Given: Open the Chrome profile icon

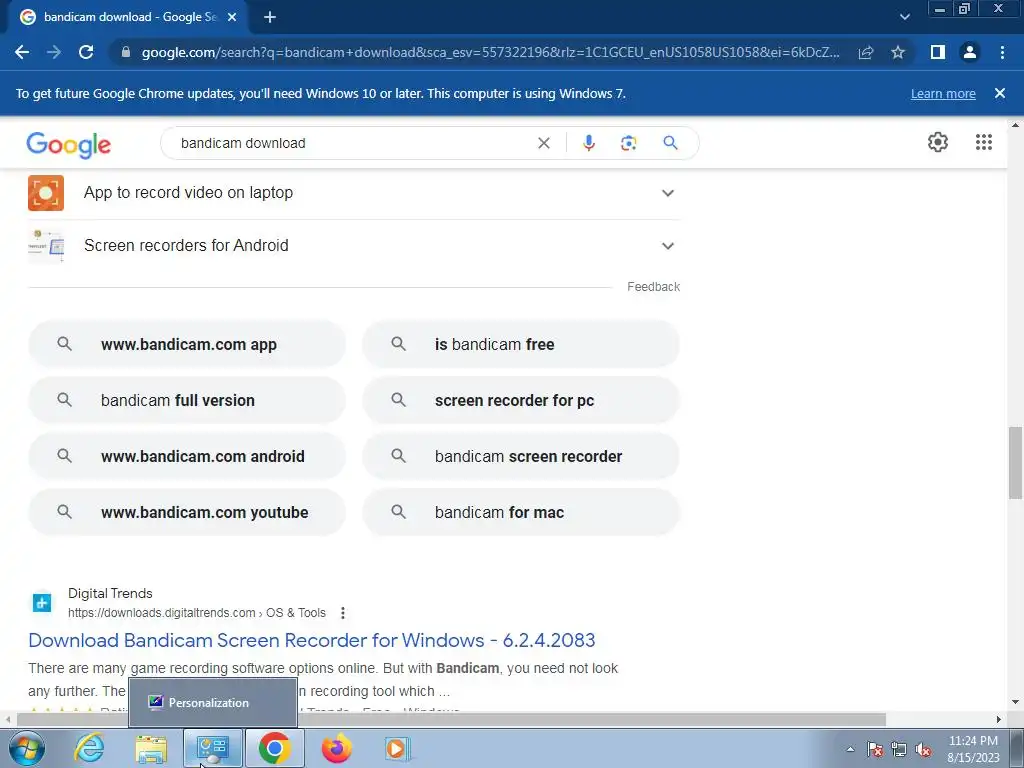Looking at the screenshot, I should point(970,52).
